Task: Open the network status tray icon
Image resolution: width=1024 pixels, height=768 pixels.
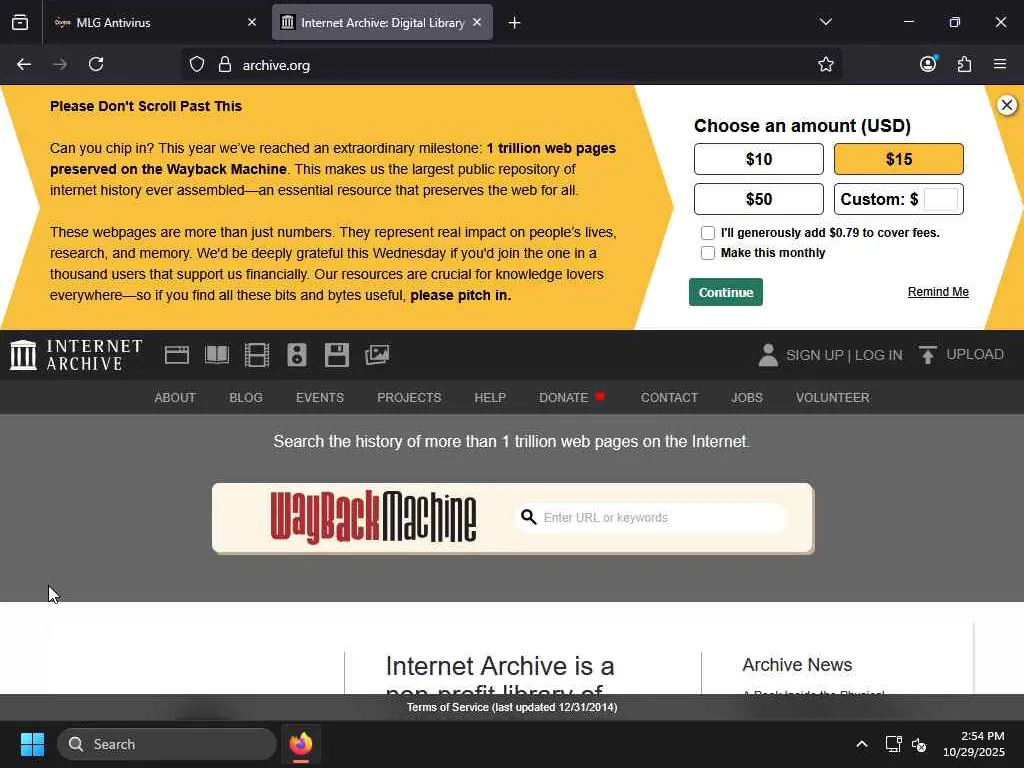Action: [893, 744]
